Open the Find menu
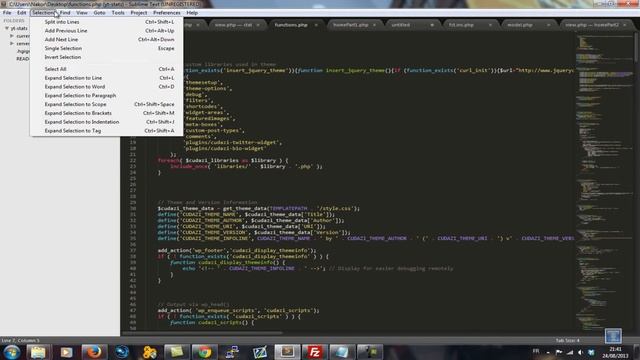 [x=65, y=13]
